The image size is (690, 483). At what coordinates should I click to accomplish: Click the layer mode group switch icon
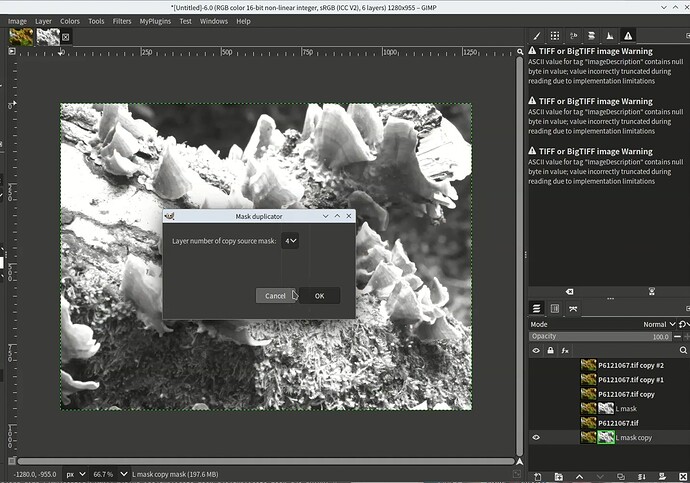point(683,324)
